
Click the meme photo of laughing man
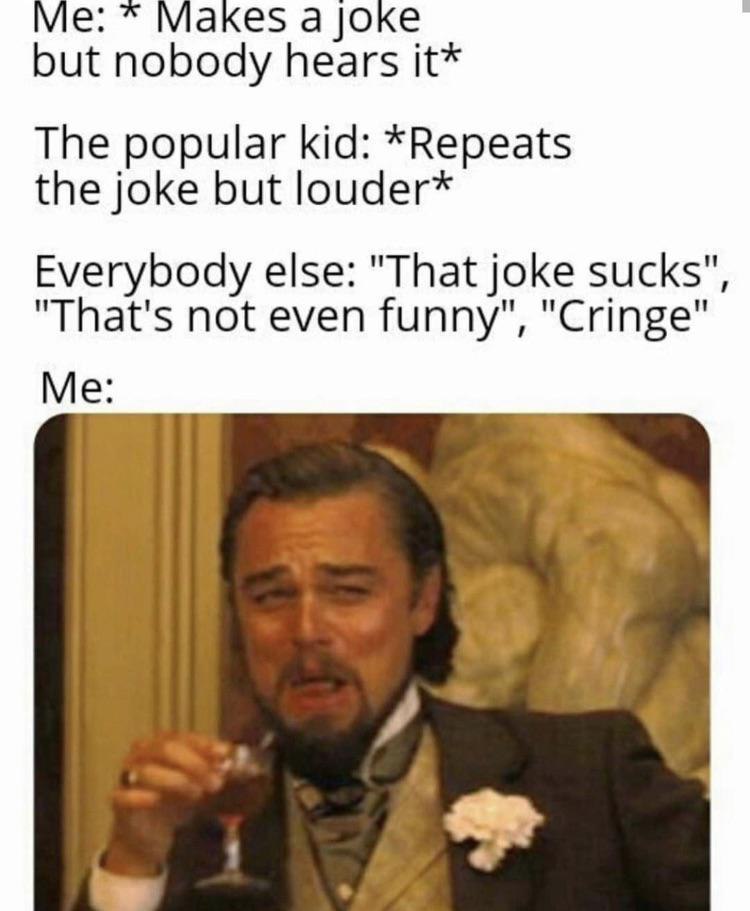pyautogui.click(x=372, y=662)
